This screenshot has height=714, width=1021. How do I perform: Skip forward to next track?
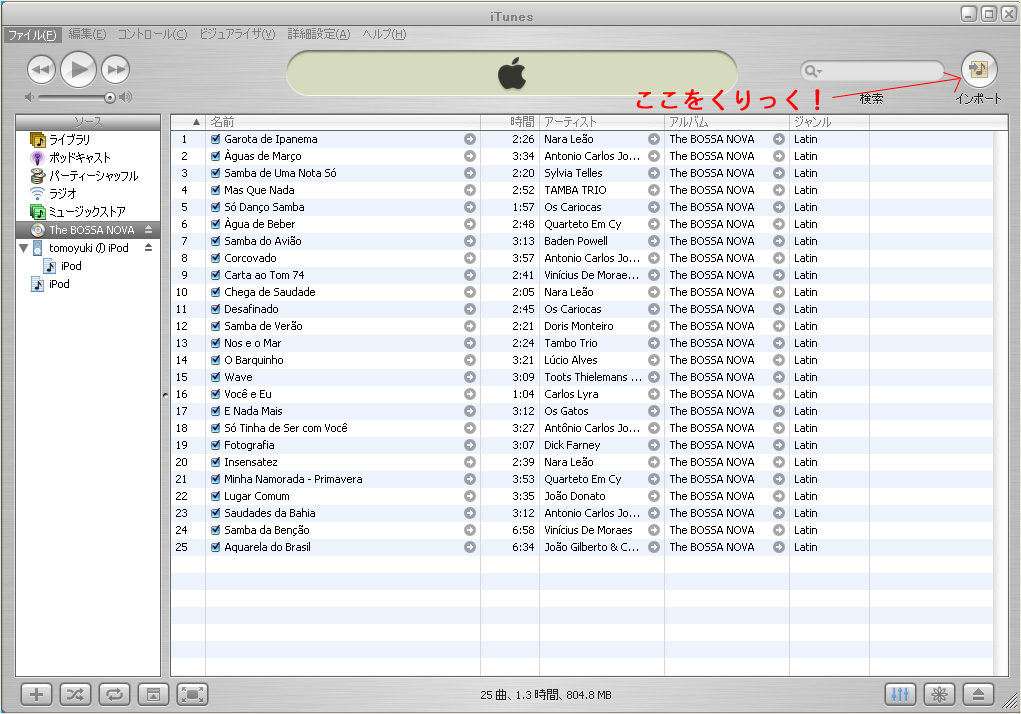(x=116, y=69)
